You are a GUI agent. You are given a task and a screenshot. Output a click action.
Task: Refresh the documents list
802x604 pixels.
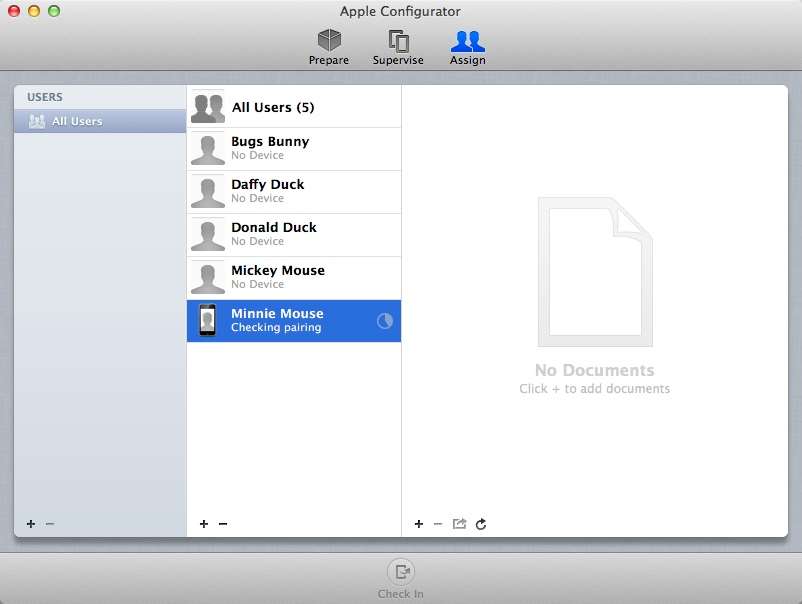coord(481,523)
